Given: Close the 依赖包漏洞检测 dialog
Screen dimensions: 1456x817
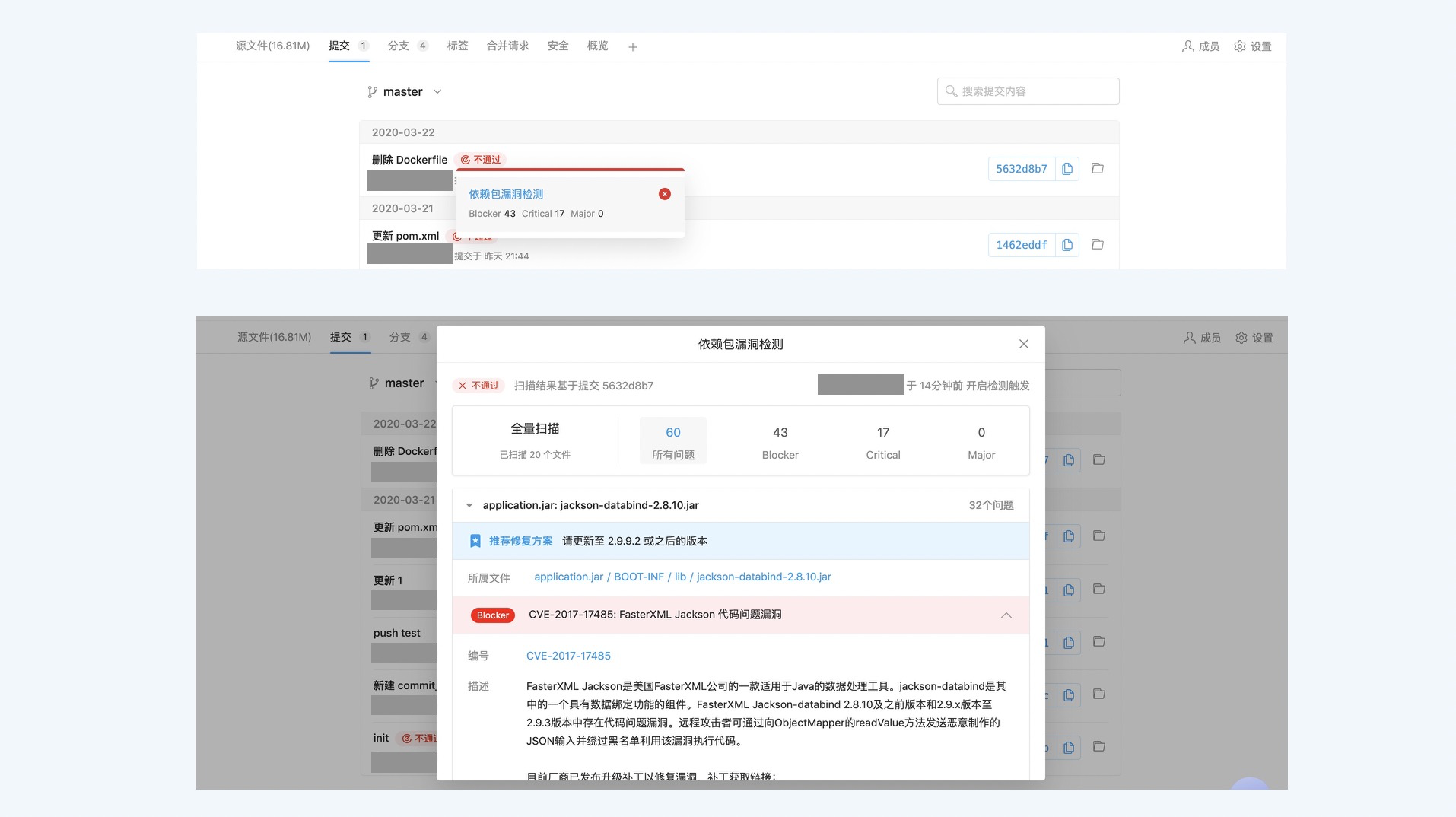Looking at the screenshot, I should [x=1024, y=344].
